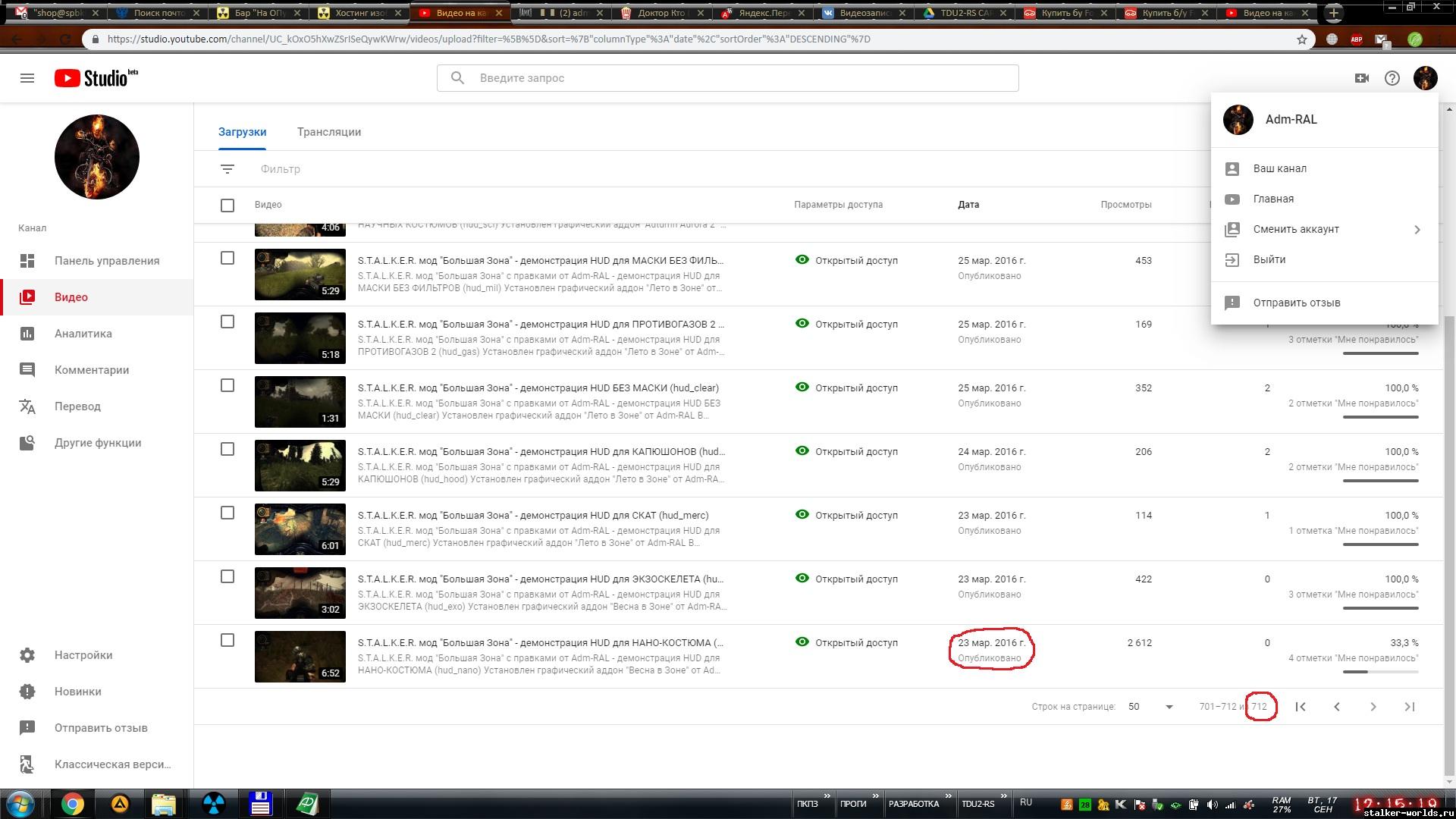Tick checkbox for КАПЮШОНОВ video
Viewport: 1456px width, 819px height.
coord(227,450)
